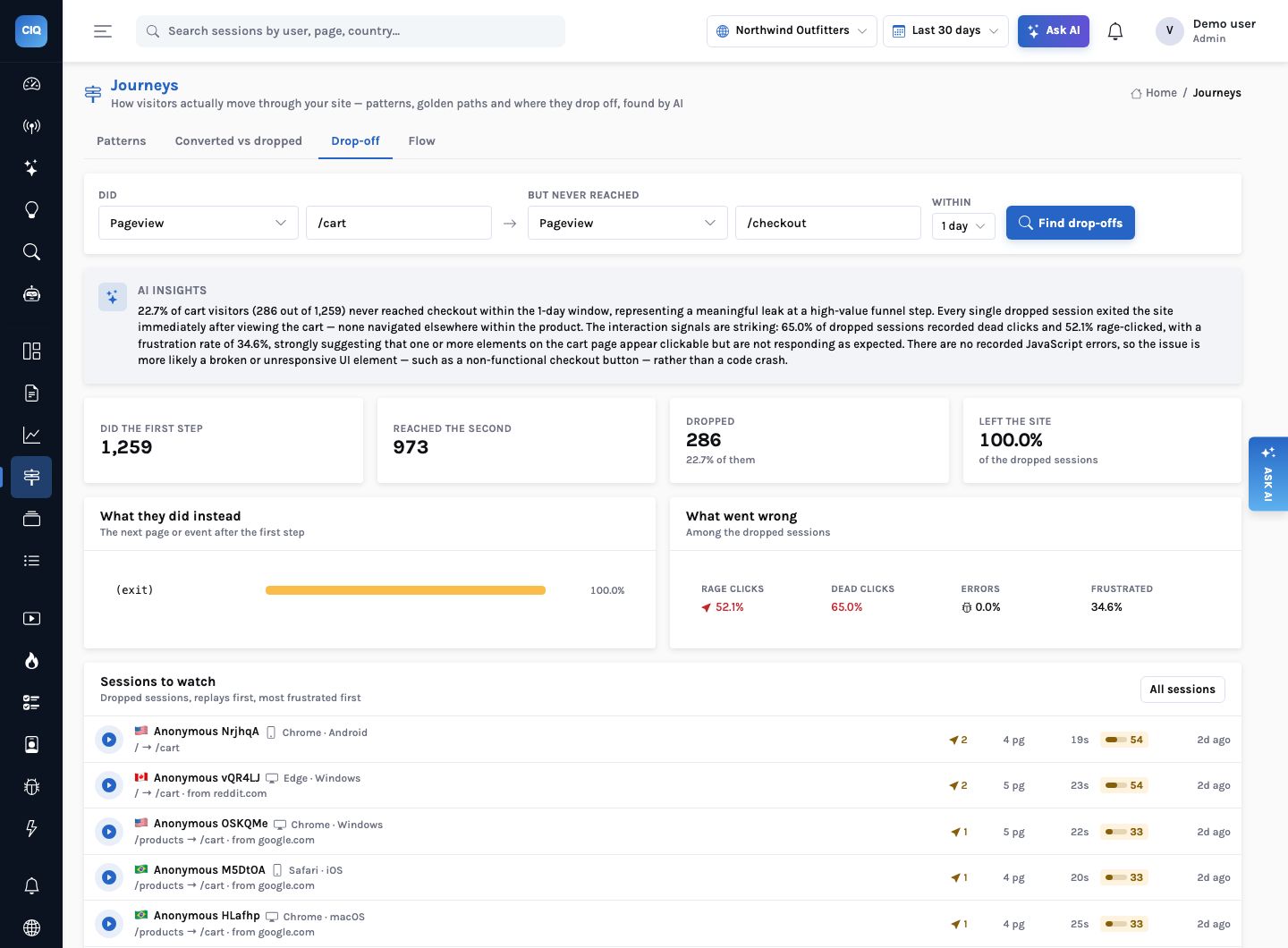Open the WITHIN 1 day dropdown
Screen dimensions: 1288x948
point(963,225)
